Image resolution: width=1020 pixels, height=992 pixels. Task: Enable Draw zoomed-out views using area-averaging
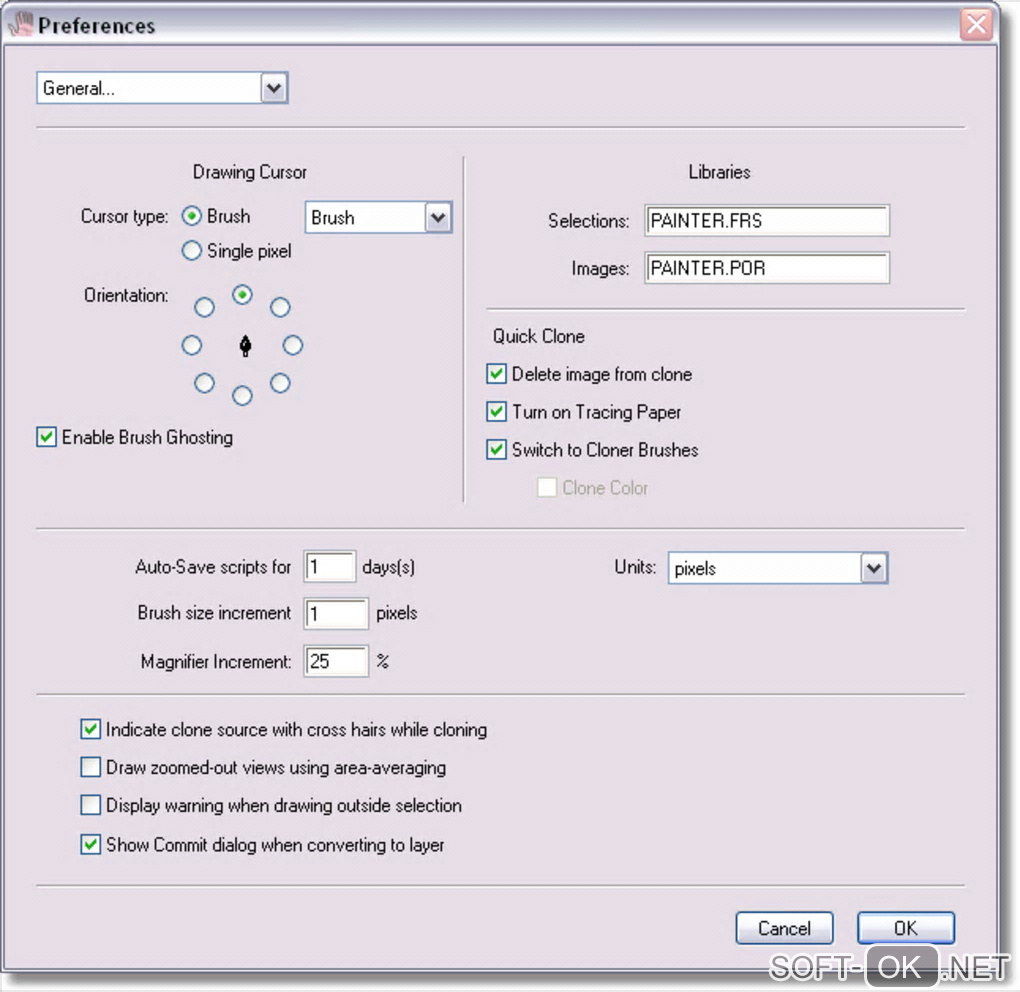(x=90, y=768)
